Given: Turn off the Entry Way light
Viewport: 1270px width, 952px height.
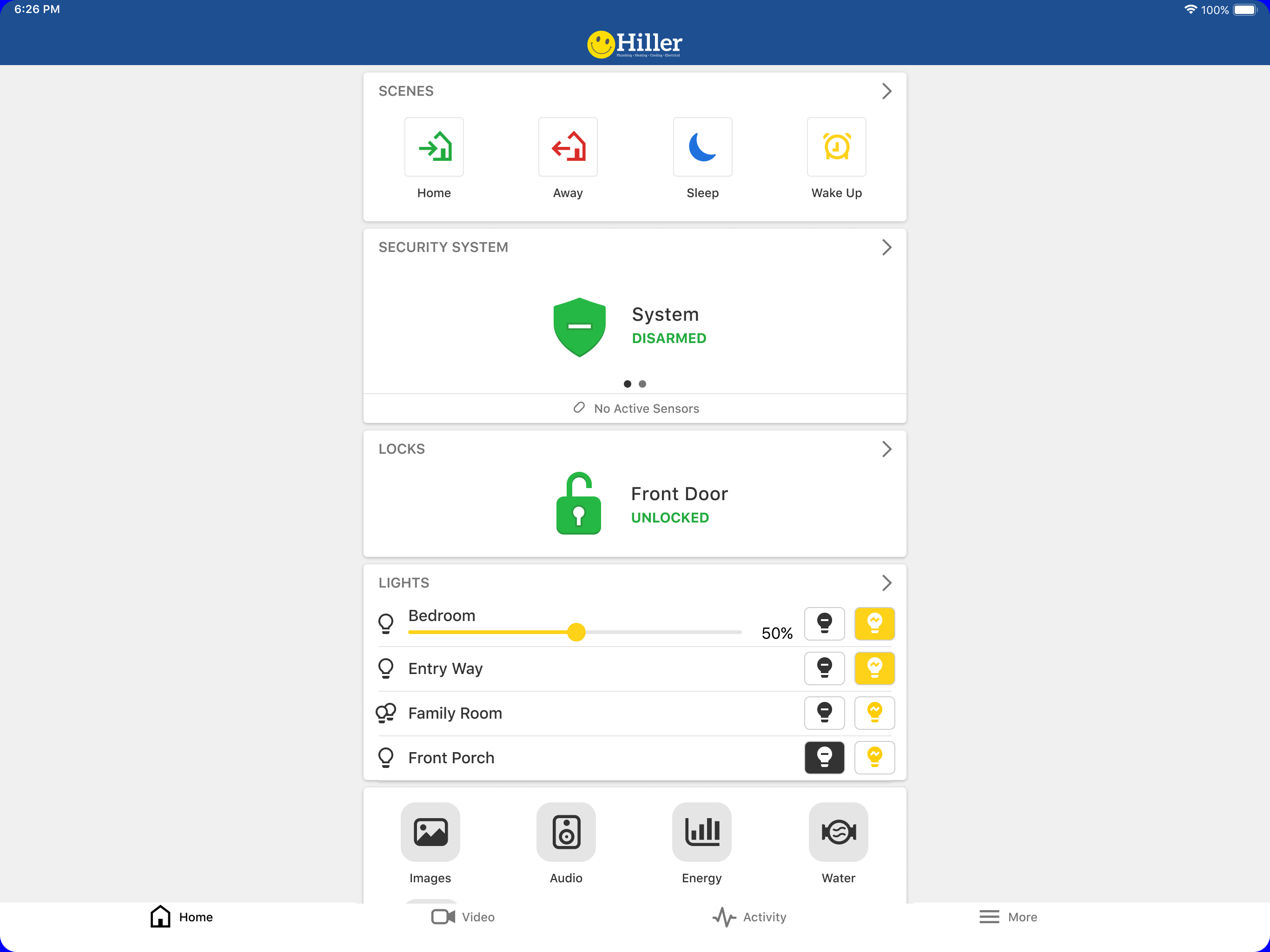Looking at the screenshot, I should click(825, 668).
